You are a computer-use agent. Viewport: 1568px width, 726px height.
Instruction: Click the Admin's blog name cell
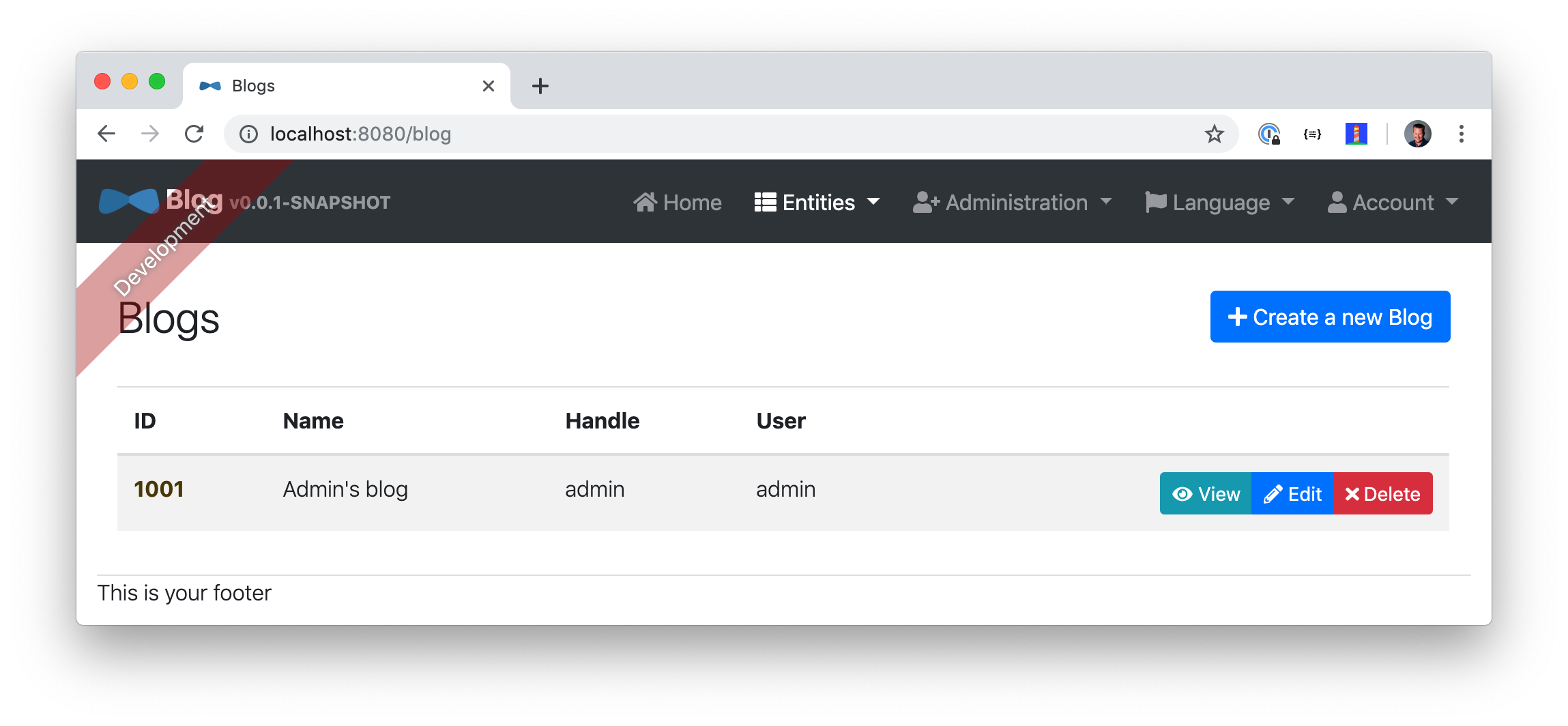tap(345, 489)
